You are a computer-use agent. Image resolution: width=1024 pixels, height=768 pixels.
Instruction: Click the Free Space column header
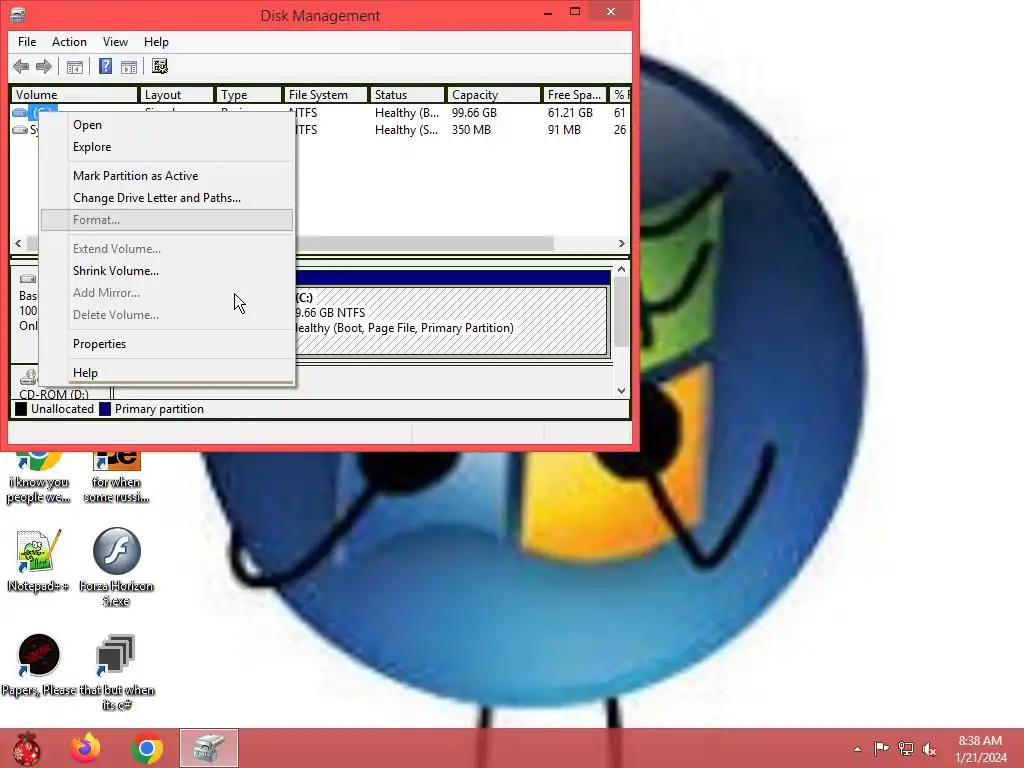coord(574,95)
